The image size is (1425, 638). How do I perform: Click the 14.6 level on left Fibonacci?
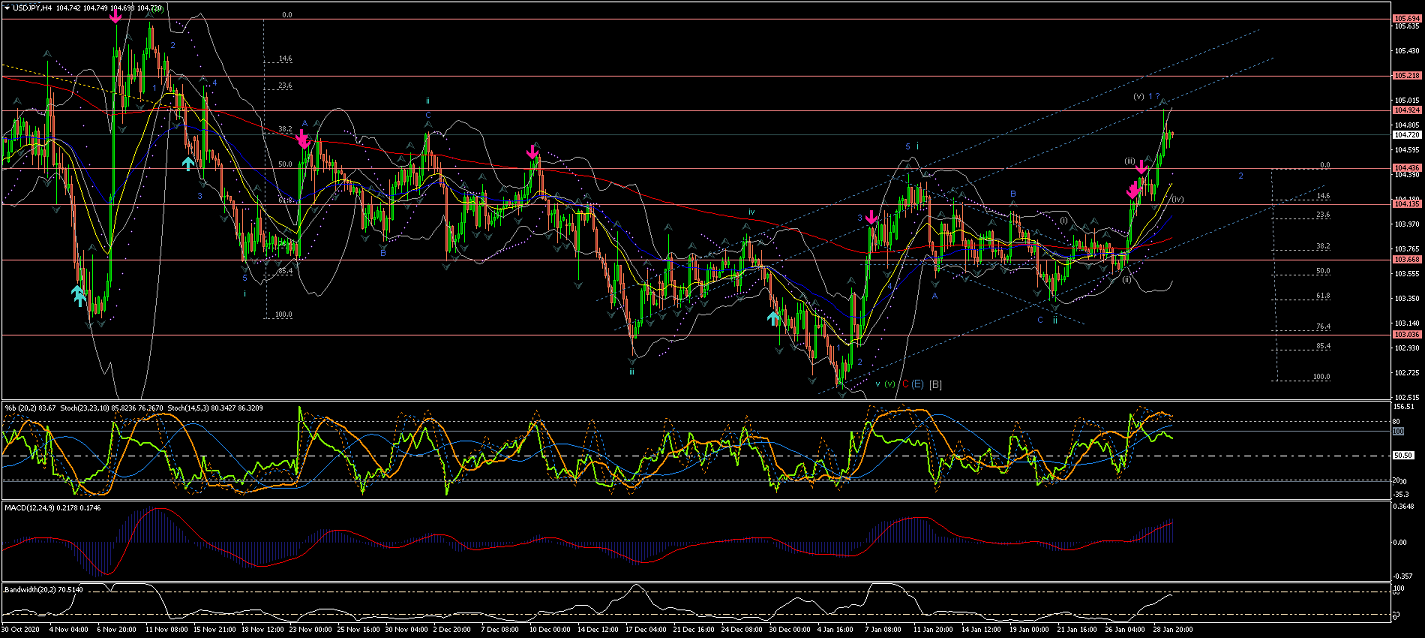[x=285, y=59]
